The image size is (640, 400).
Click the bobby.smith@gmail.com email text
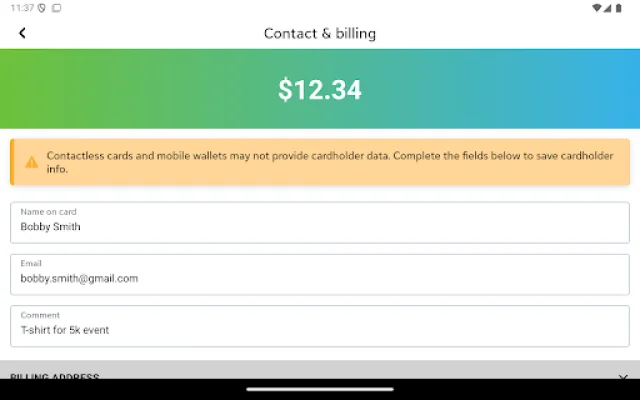pos(79,279)
